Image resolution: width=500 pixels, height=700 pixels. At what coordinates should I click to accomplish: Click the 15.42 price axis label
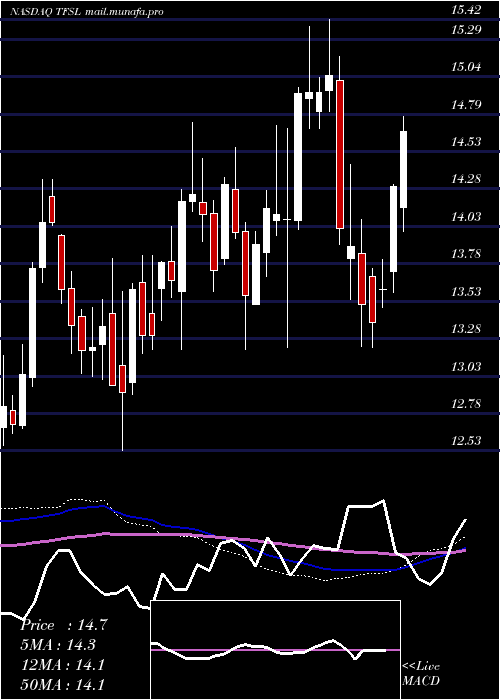pos(466,10)
